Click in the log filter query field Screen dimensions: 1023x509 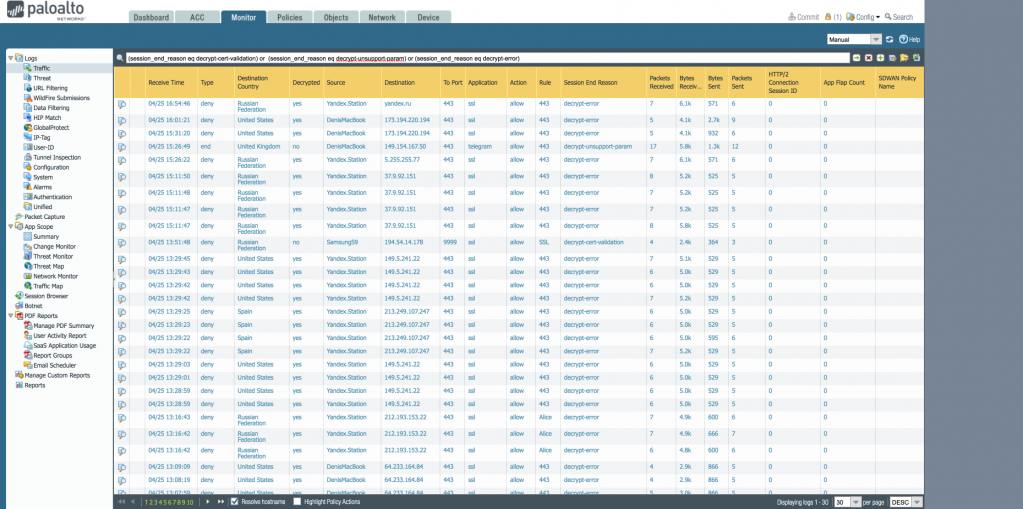click(487, 58)
